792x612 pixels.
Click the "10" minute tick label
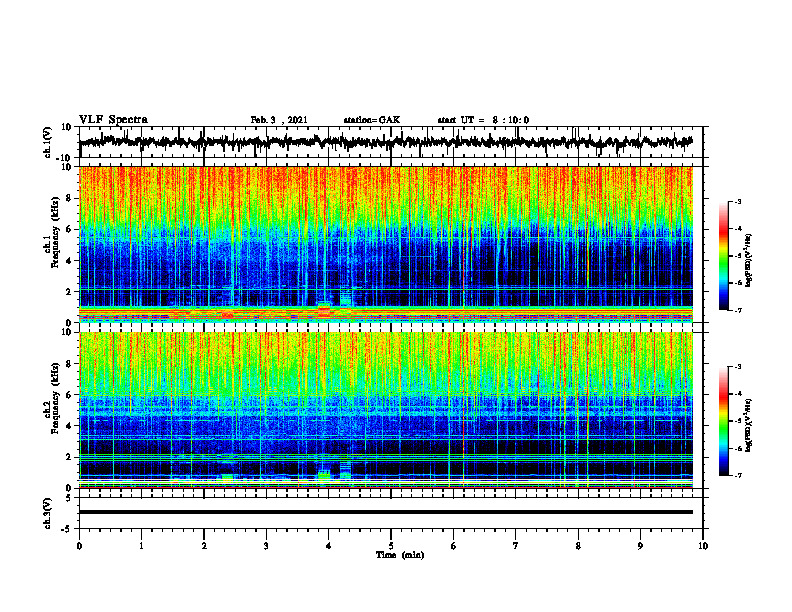703,546
